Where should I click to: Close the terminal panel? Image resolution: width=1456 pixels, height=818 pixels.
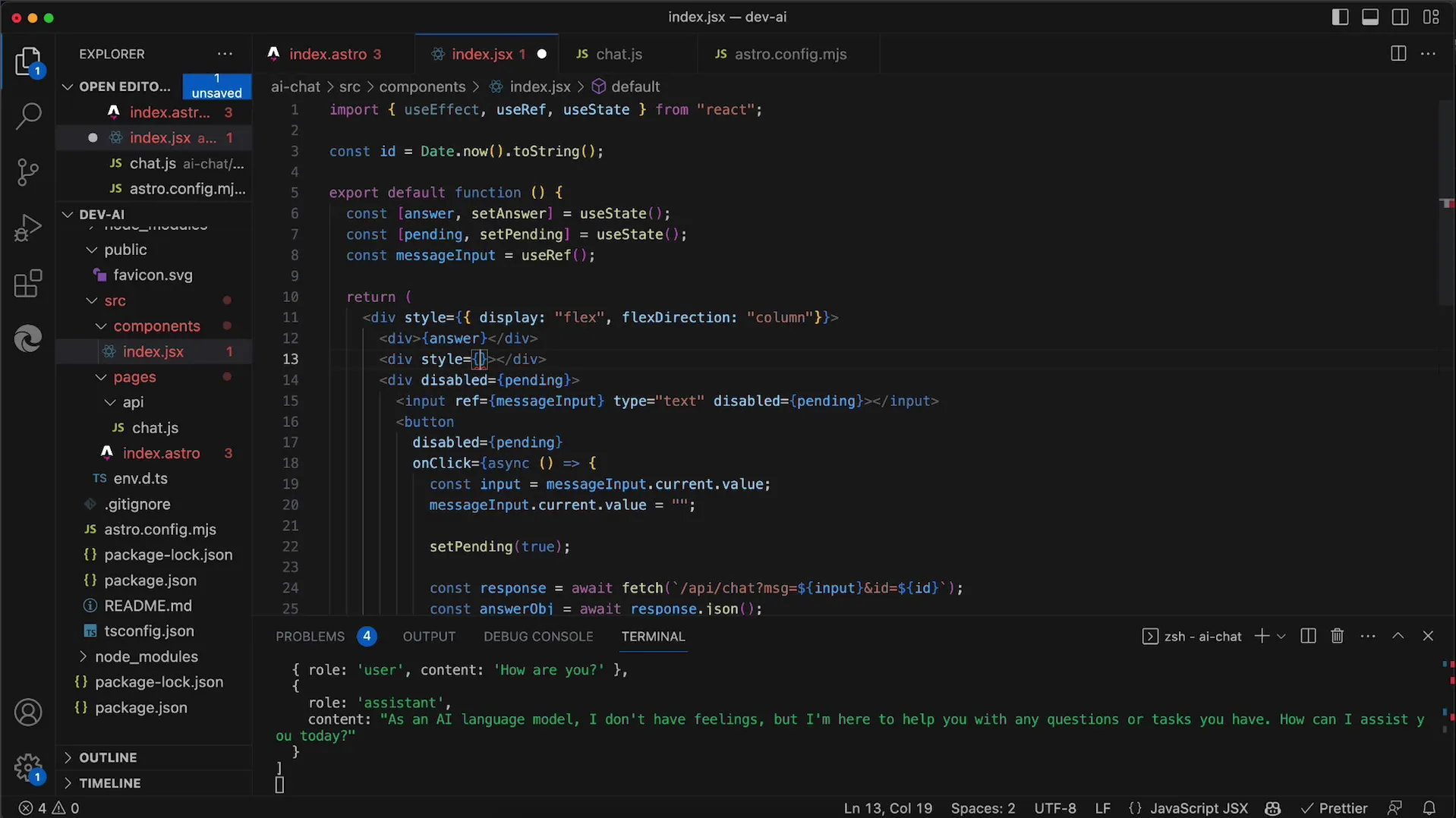(x=1428, y=636)
